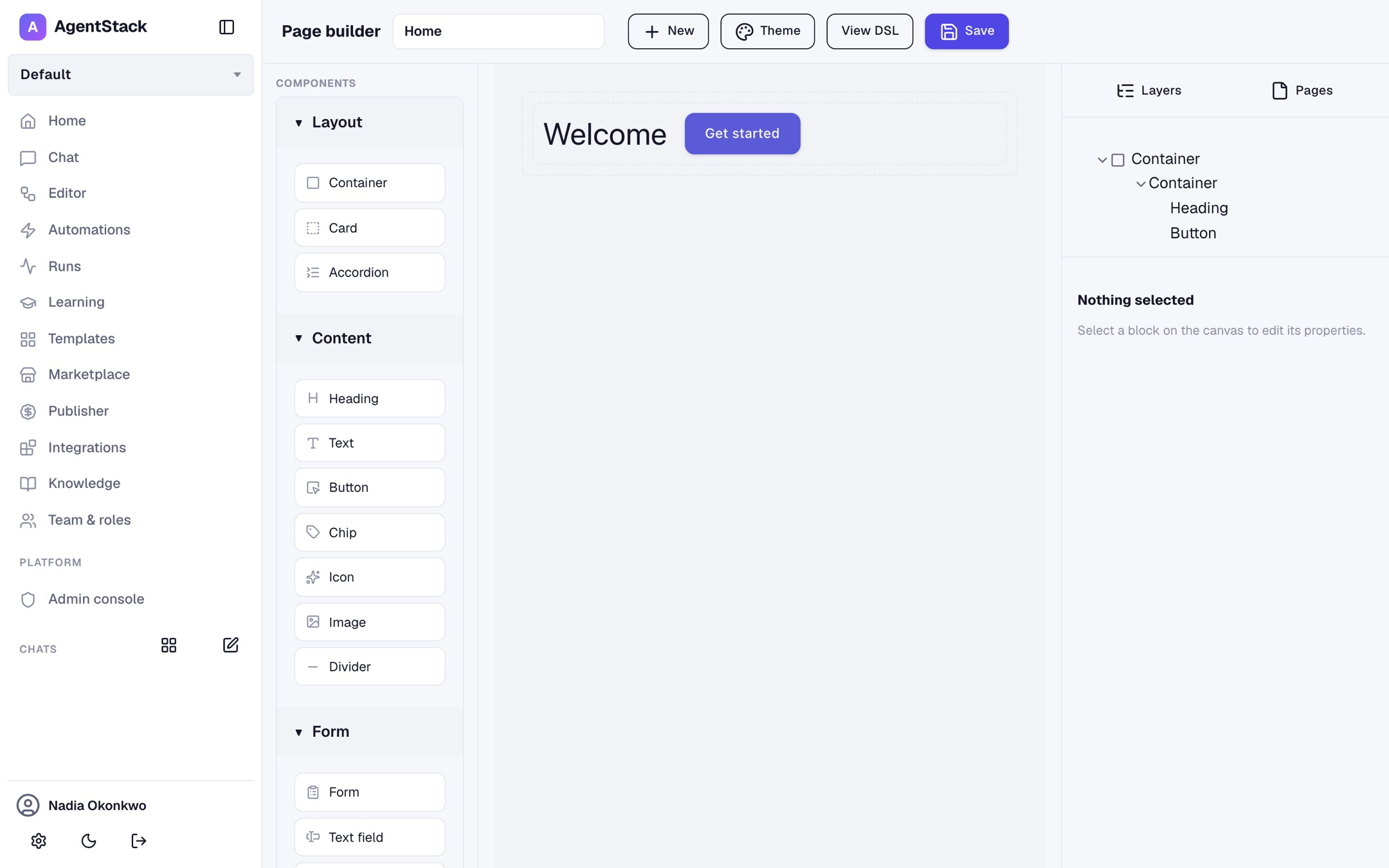The image size is (1389, 868).
Task: Click the page name field showing Home
Action: point(498,31)
